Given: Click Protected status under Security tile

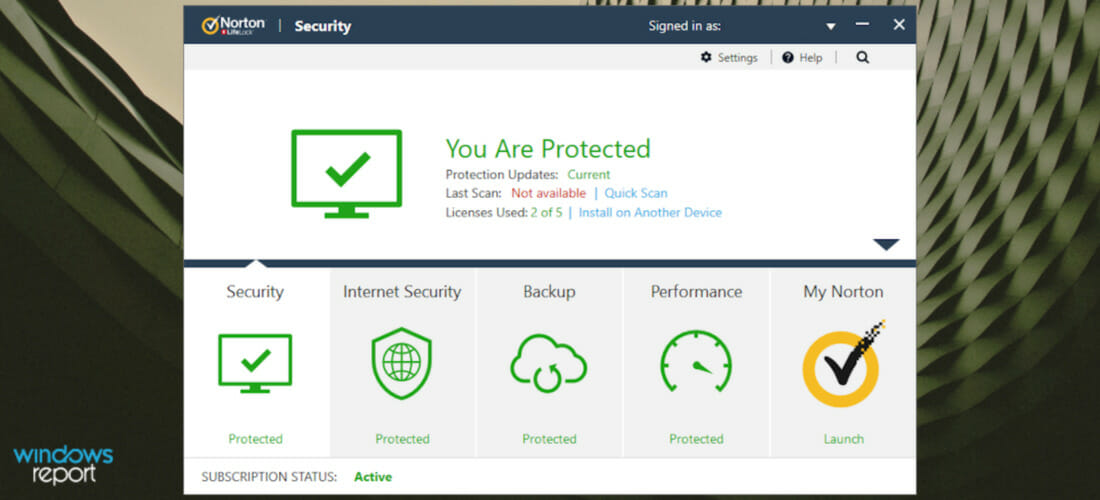Looking at the screenshot, I should 255,439.
